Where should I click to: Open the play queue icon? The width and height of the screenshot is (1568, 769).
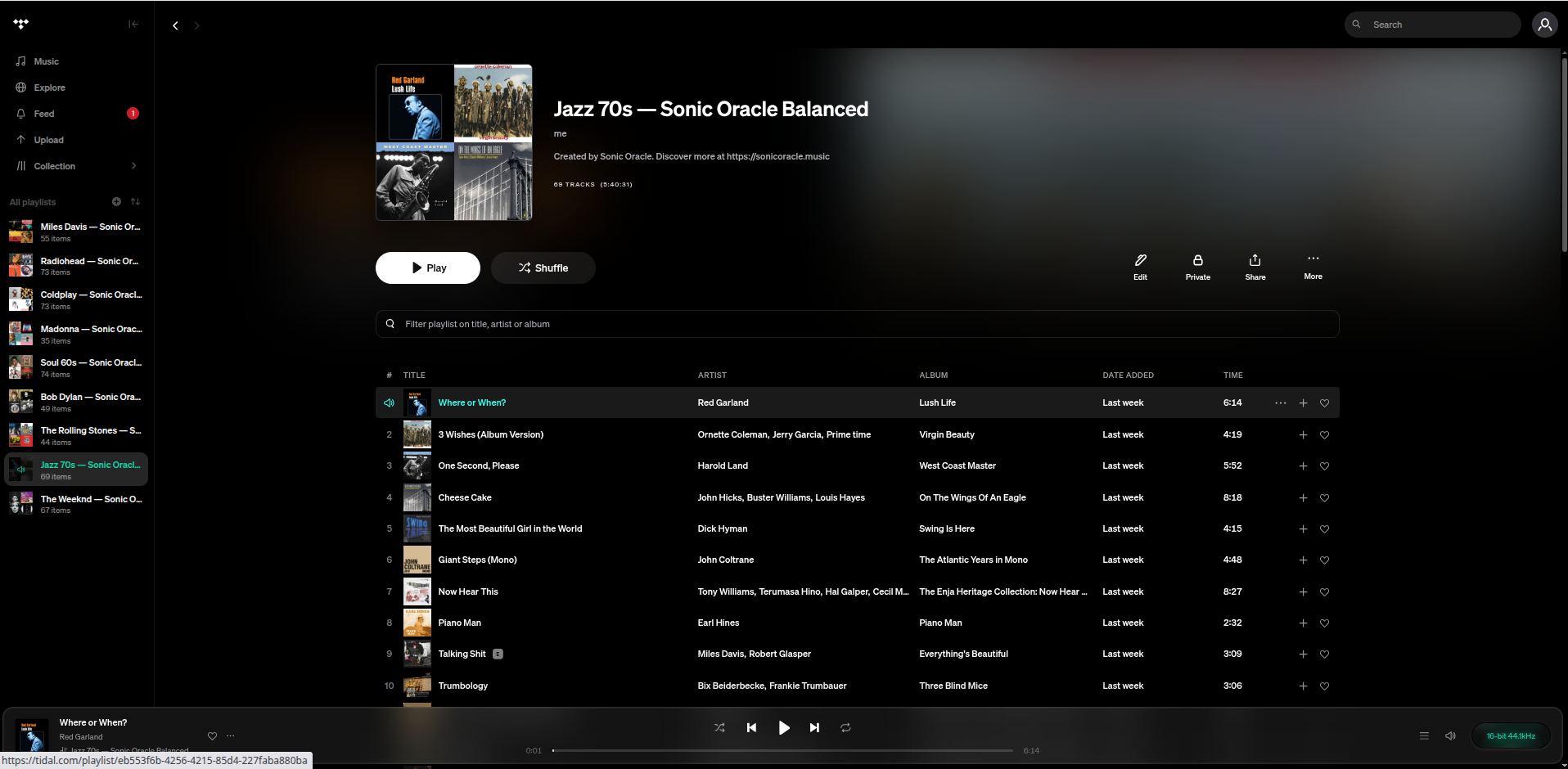(1424, 735)
